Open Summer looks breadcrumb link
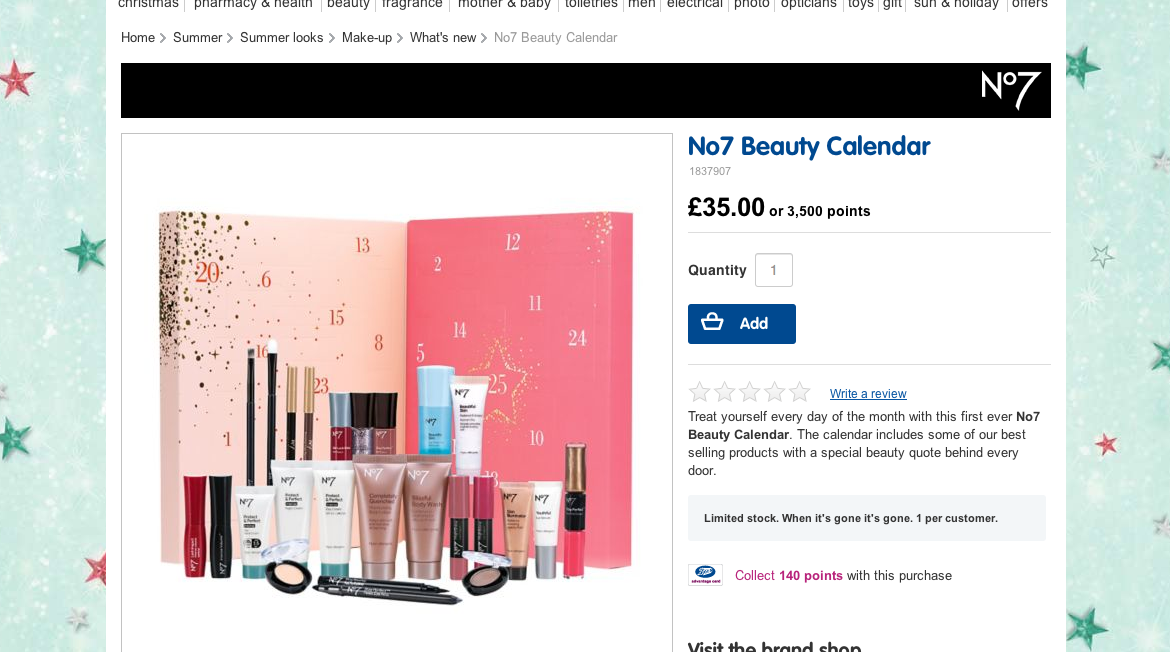Viewport: 1170px width, 652px height. click(281, 37)
